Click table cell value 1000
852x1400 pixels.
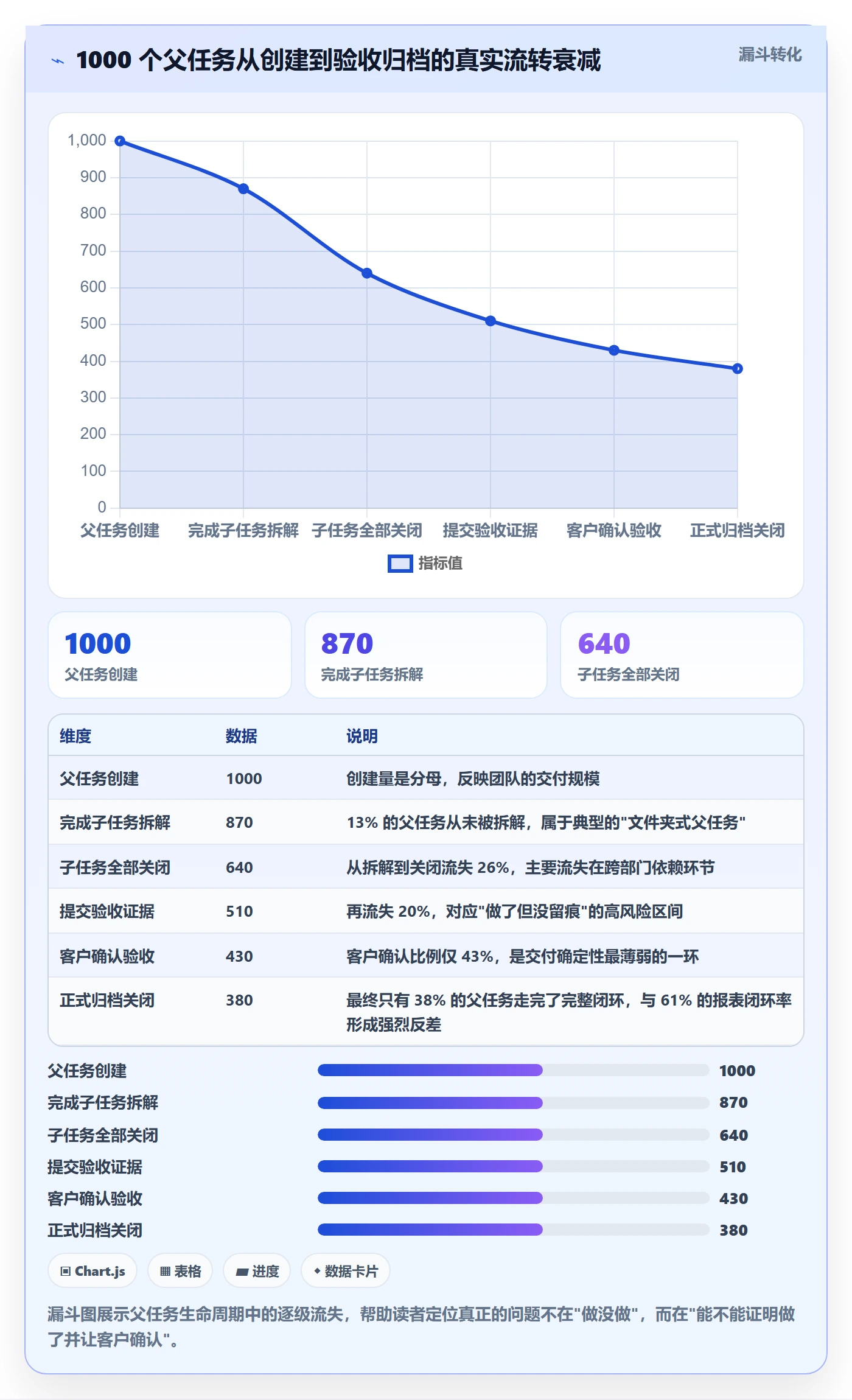pyautogui.click(x=244, y=779)
